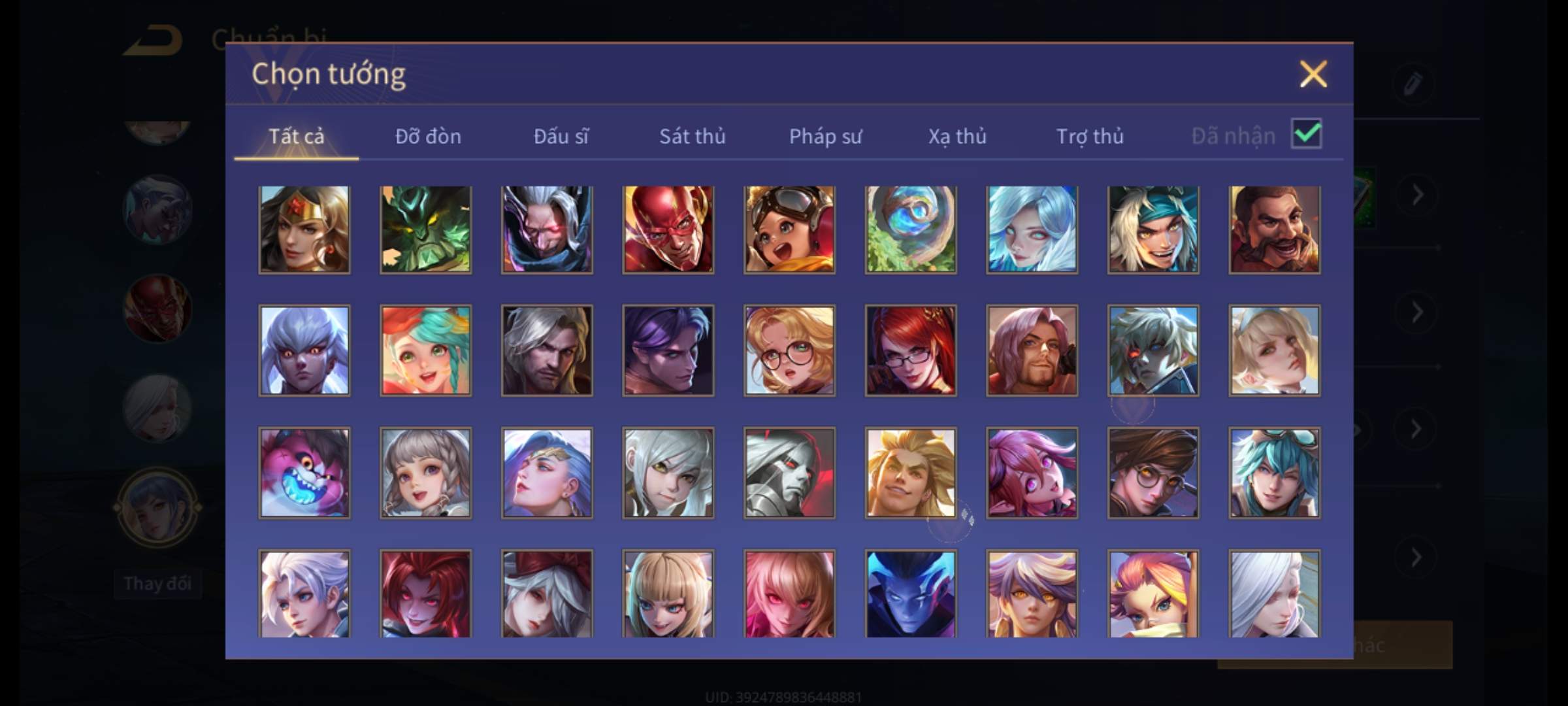Image resolution: width=1568 pixels, height=706 pixels.
Task: Select the aviator-goggles girl hero portrait
Action: pyautogui.click(x=789, y=229)
